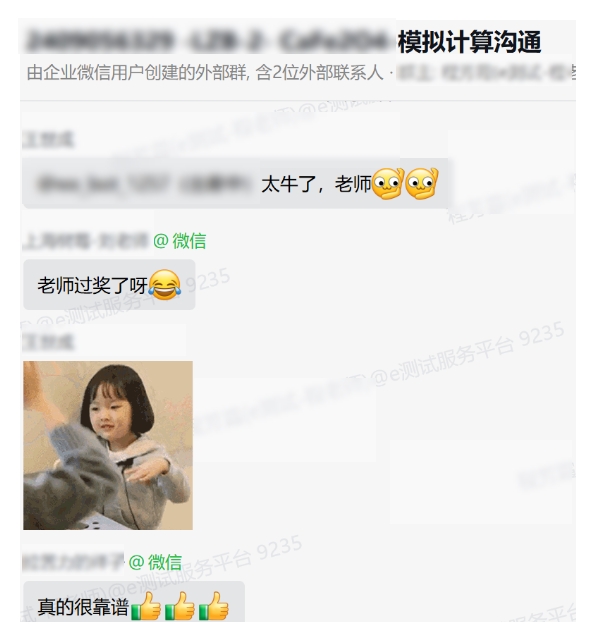This screenshot has height=642, width=596.
Task: Select the 真的很靠谱 message text
Action: point(83,606)
